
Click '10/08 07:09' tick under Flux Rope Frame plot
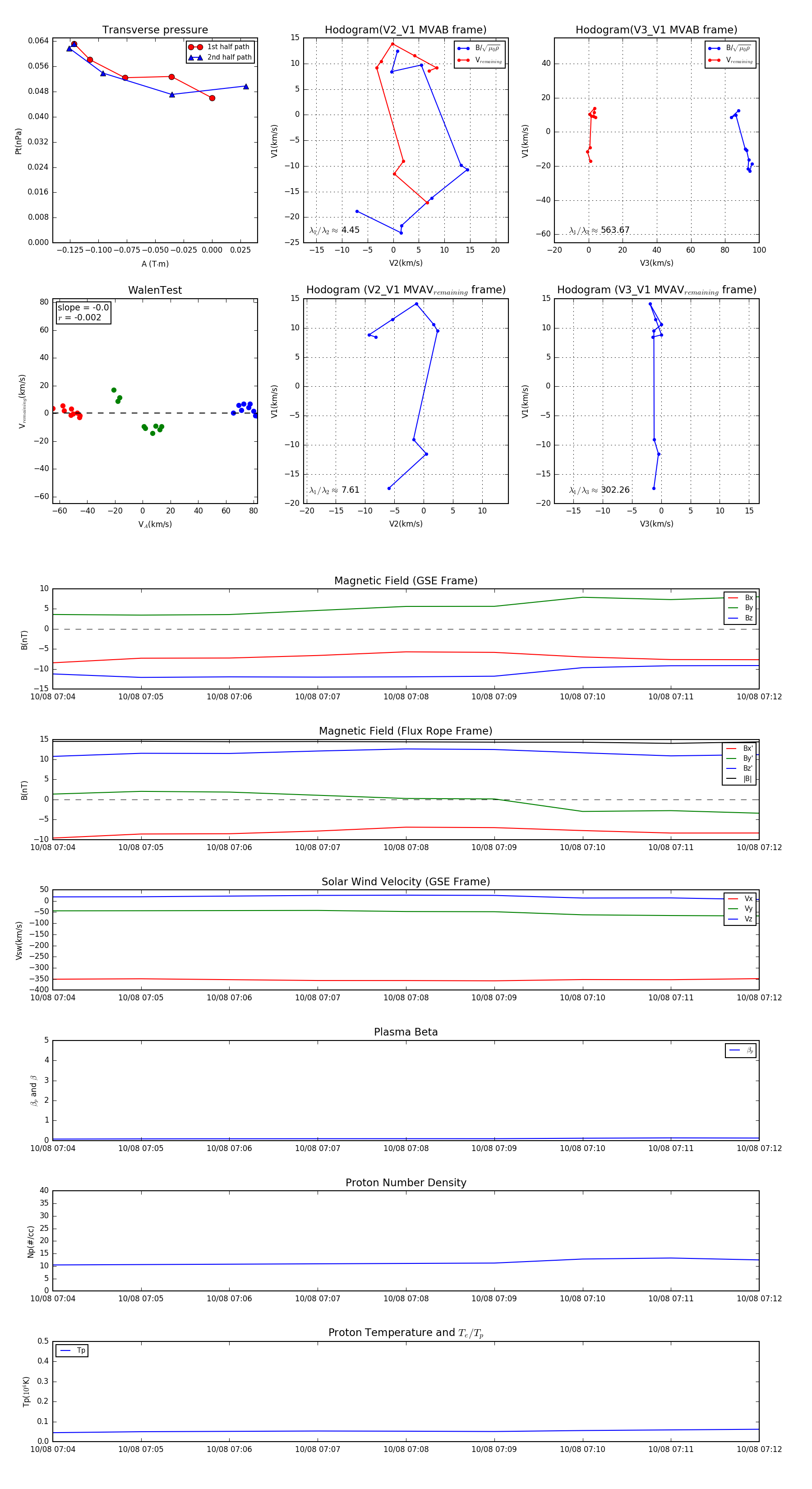[494, 847]
